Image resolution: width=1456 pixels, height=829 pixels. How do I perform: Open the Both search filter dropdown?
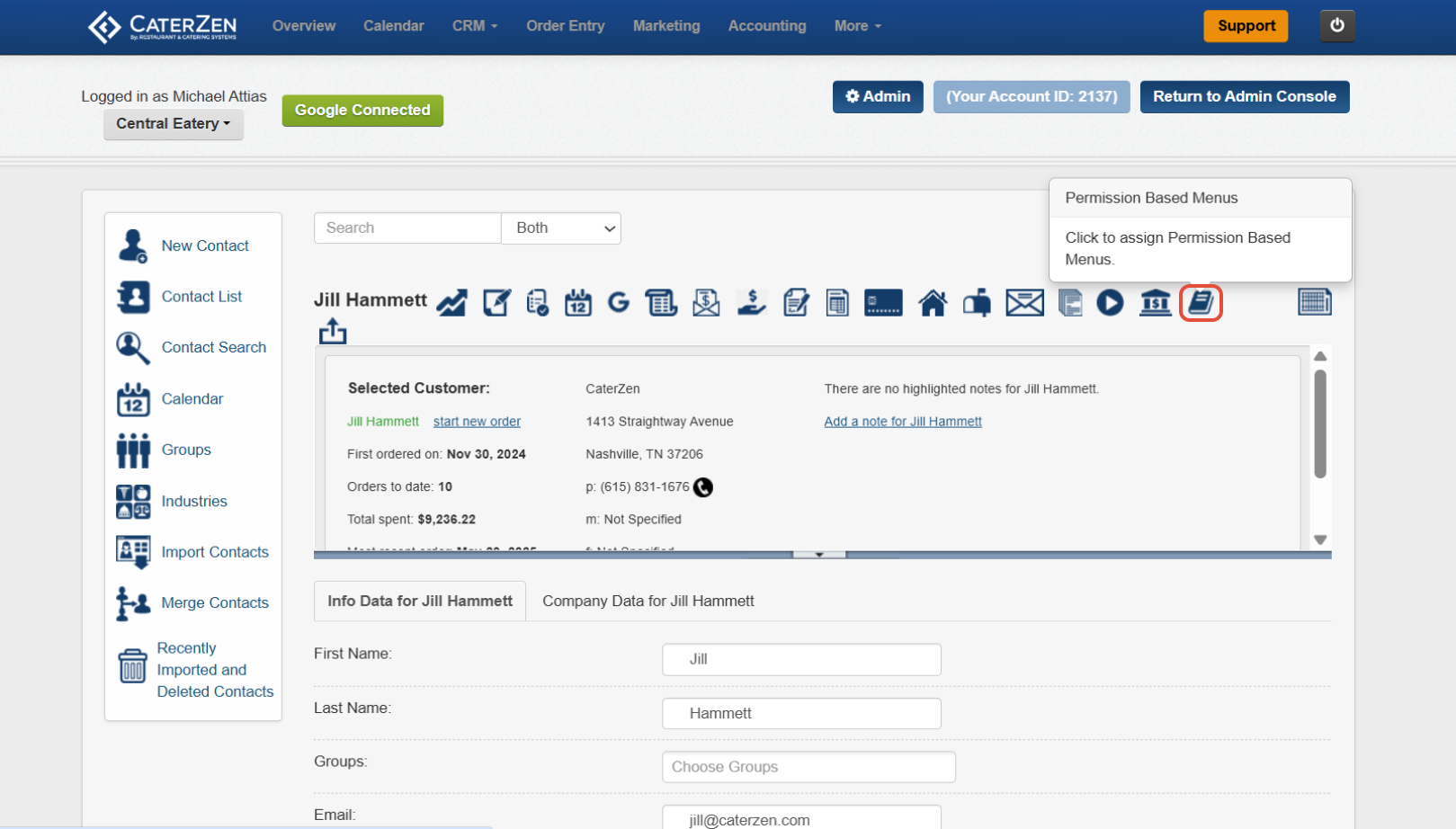pos(561,228)
